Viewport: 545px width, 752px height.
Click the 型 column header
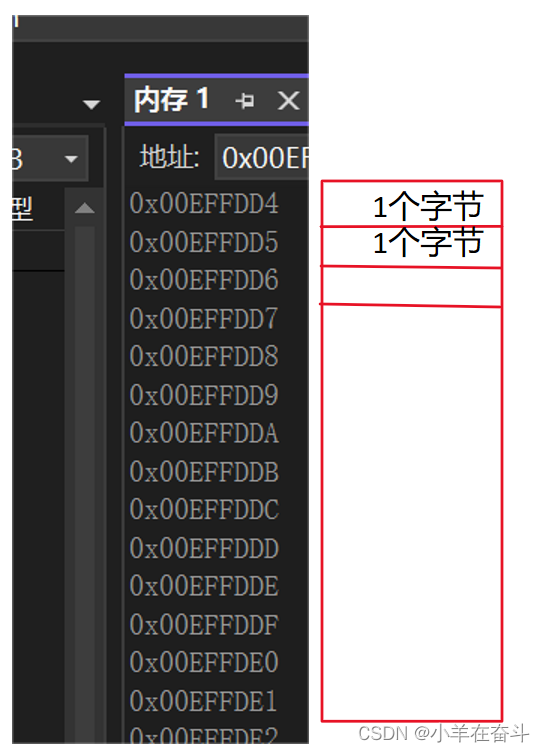(x=22, y=209)
